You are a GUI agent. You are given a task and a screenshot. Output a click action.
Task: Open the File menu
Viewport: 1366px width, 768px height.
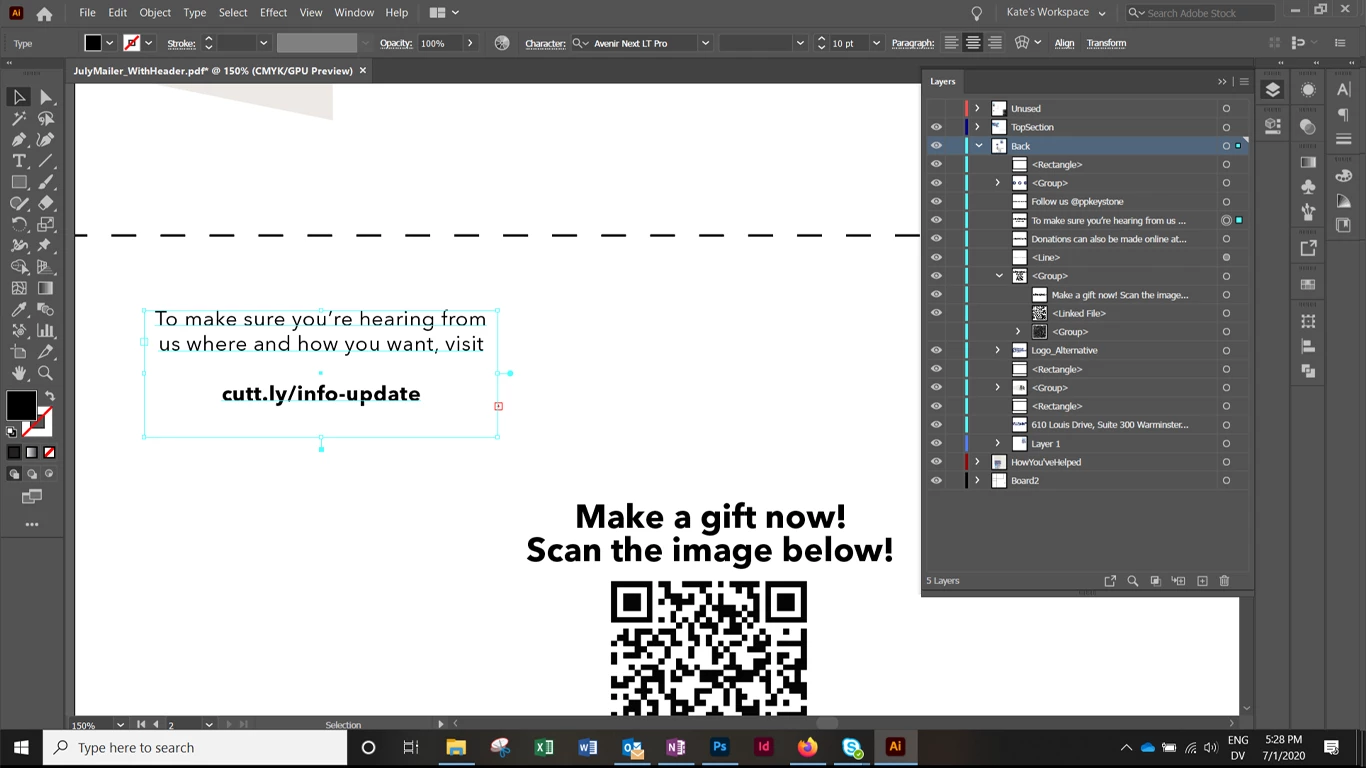[x=87, y=12]
